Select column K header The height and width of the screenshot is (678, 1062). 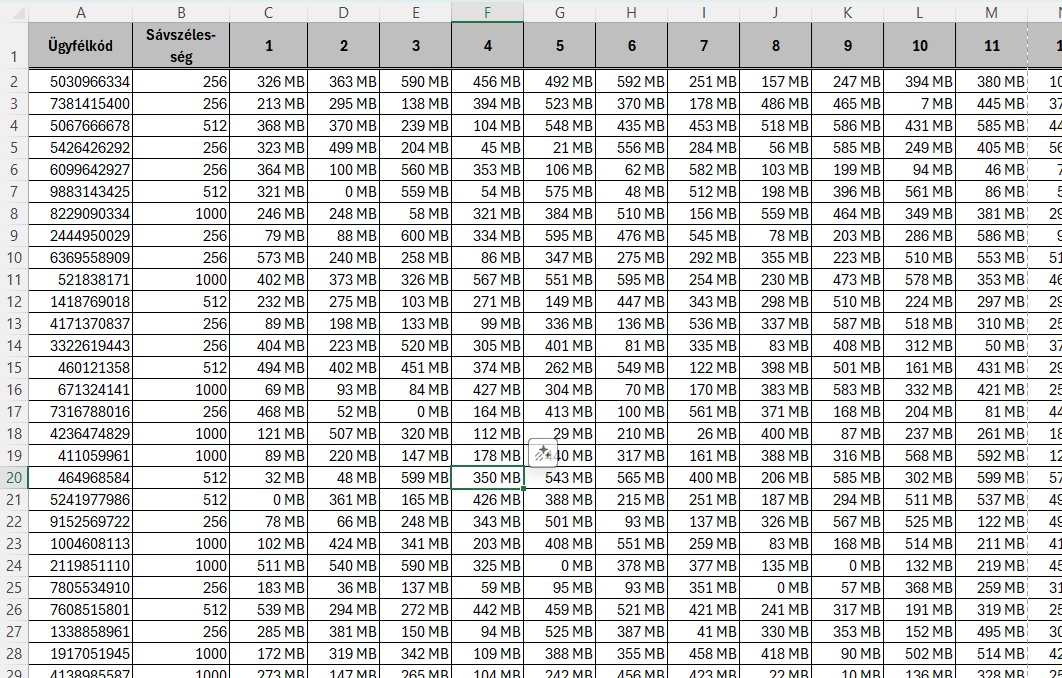848,12
